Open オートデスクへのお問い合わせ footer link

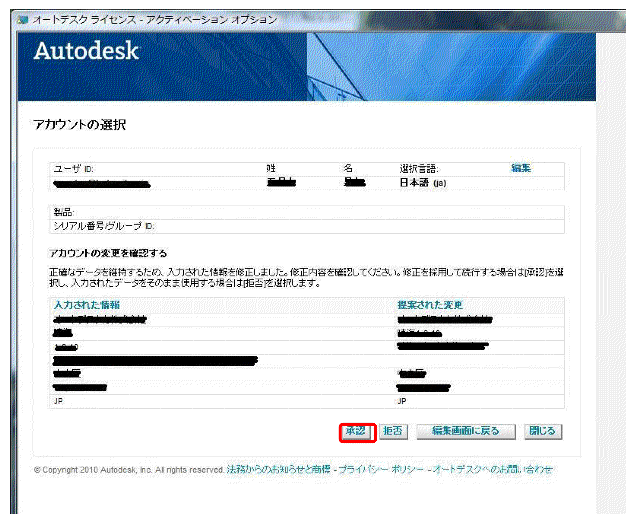pos(493,470)
